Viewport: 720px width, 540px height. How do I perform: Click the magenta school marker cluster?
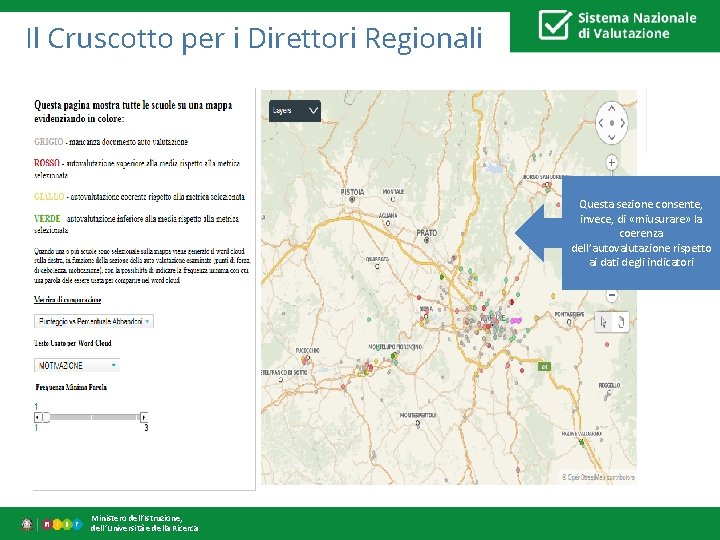(516, 321)
